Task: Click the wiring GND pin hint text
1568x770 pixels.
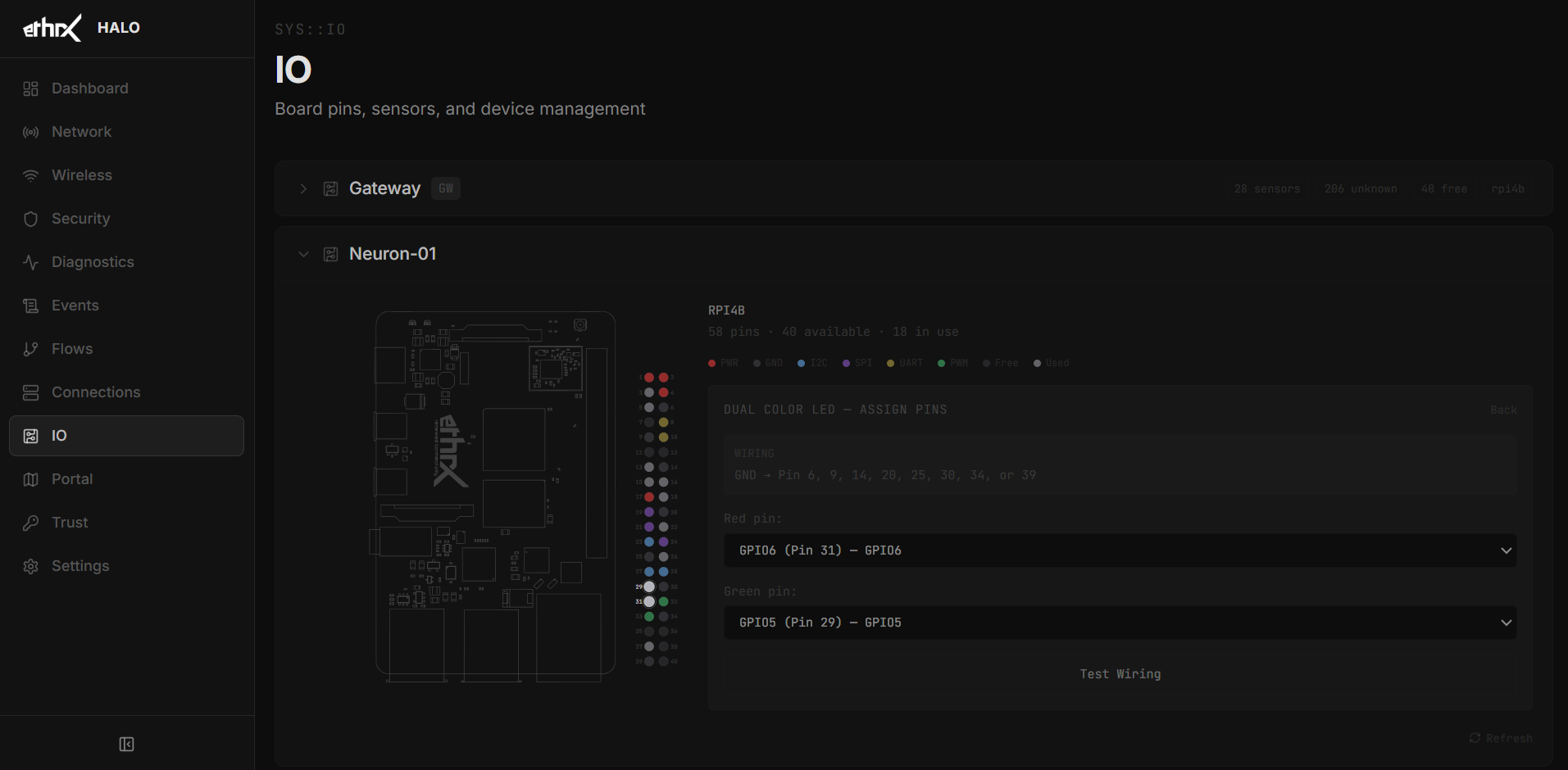Action: coord(885,475)
